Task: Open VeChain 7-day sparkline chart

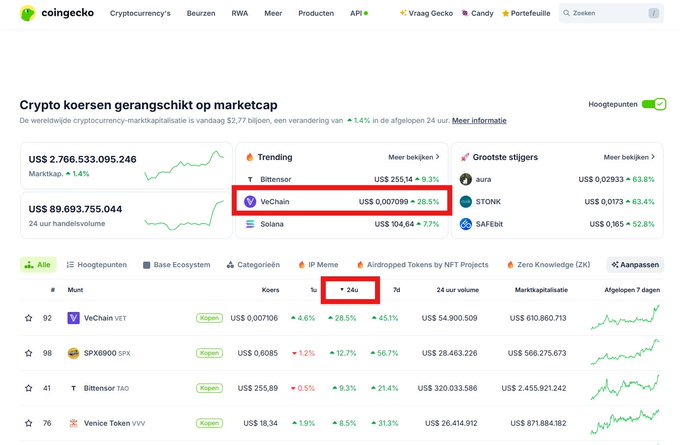Action: point(625,317)
